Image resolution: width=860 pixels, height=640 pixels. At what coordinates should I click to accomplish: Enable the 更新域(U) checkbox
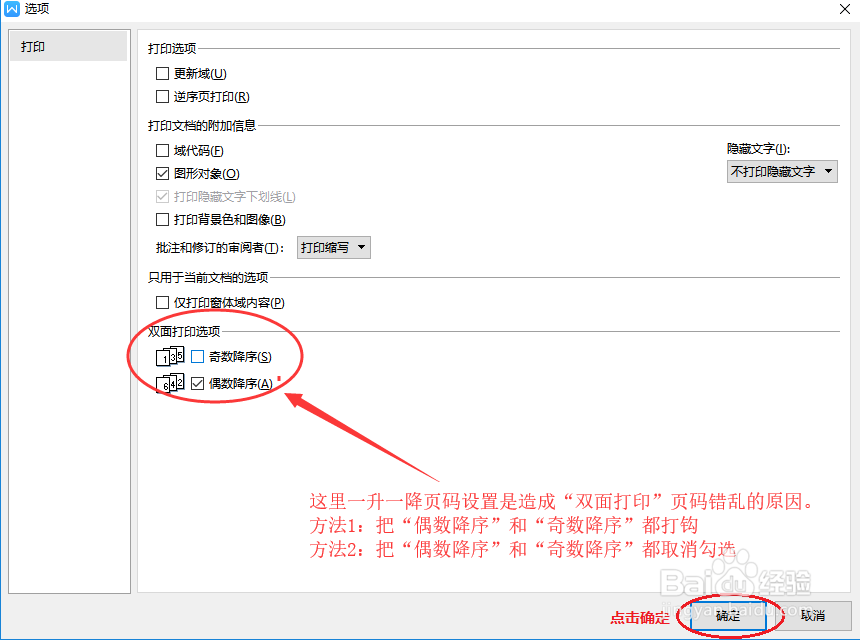click(x=162, y=73)
